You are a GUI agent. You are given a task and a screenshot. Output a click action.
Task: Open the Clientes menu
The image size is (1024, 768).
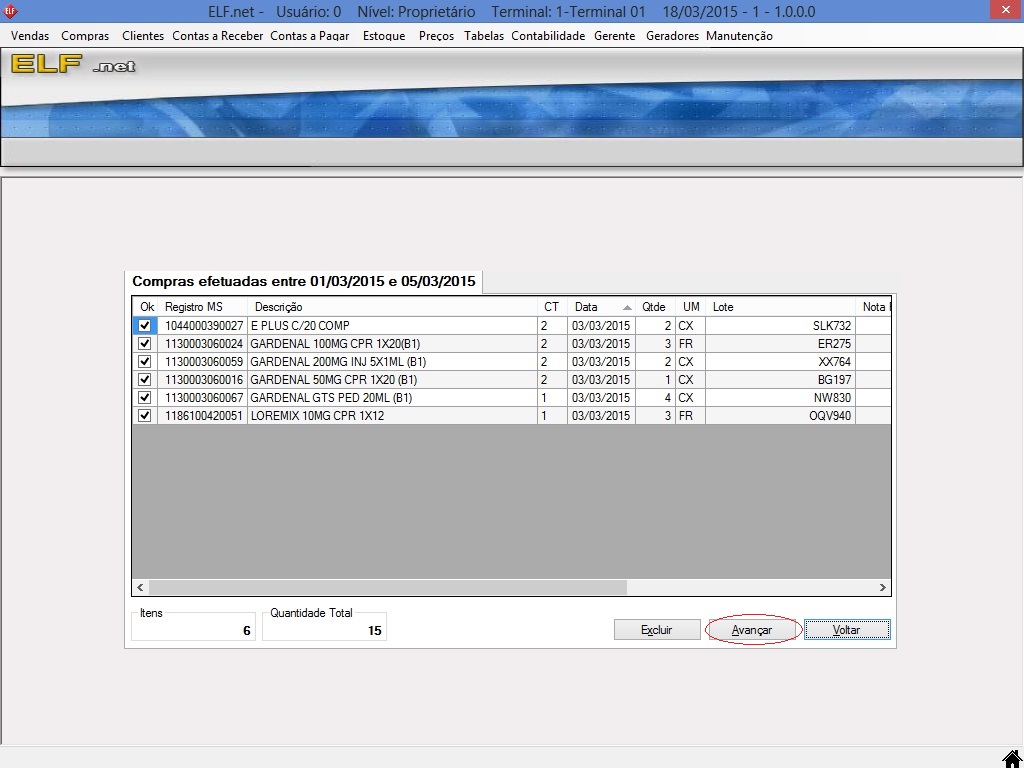pos(143,36)
